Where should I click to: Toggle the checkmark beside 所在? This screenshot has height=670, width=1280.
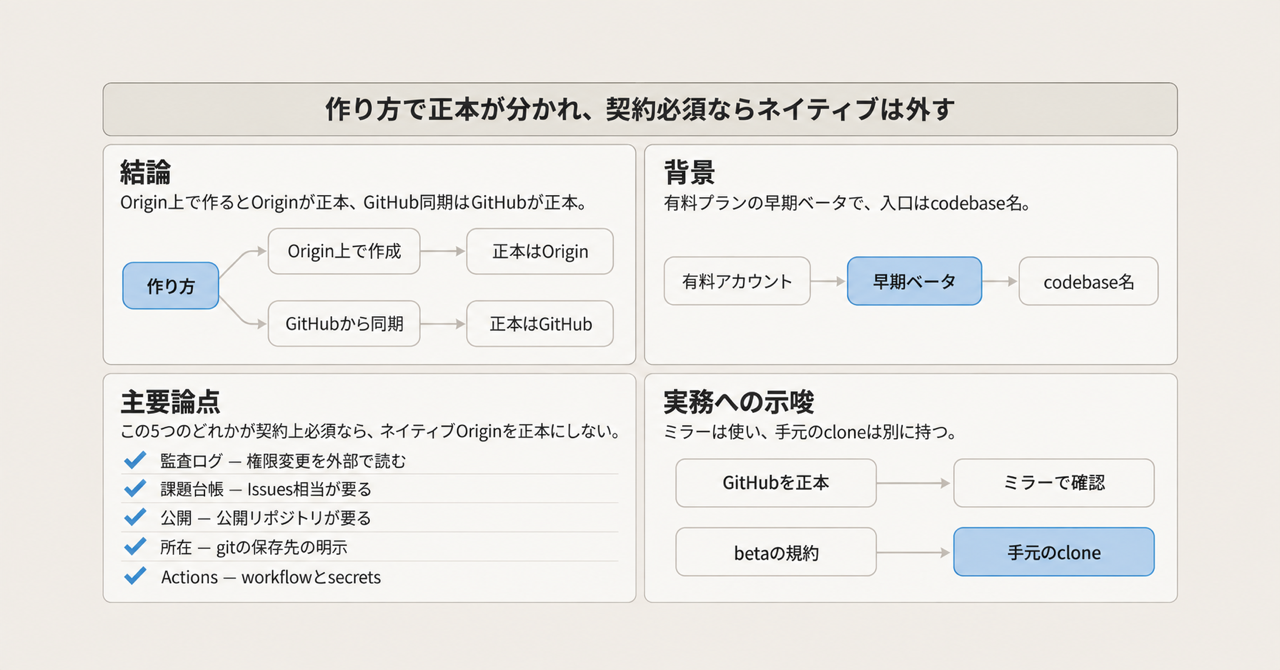(134, 546)
